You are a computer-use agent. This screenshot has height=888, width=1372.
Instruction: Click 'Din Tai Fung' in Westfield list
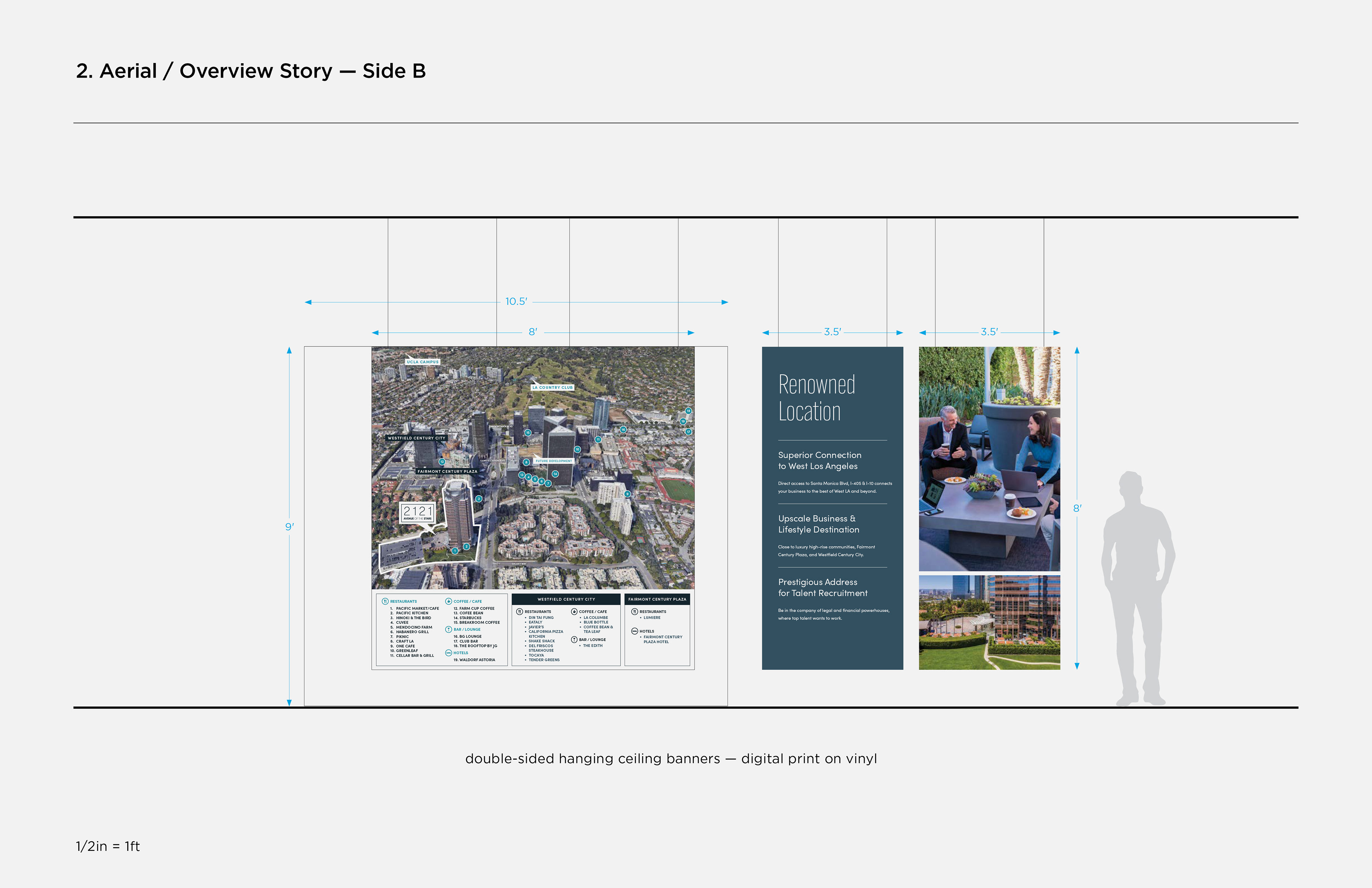coord(541,617)
